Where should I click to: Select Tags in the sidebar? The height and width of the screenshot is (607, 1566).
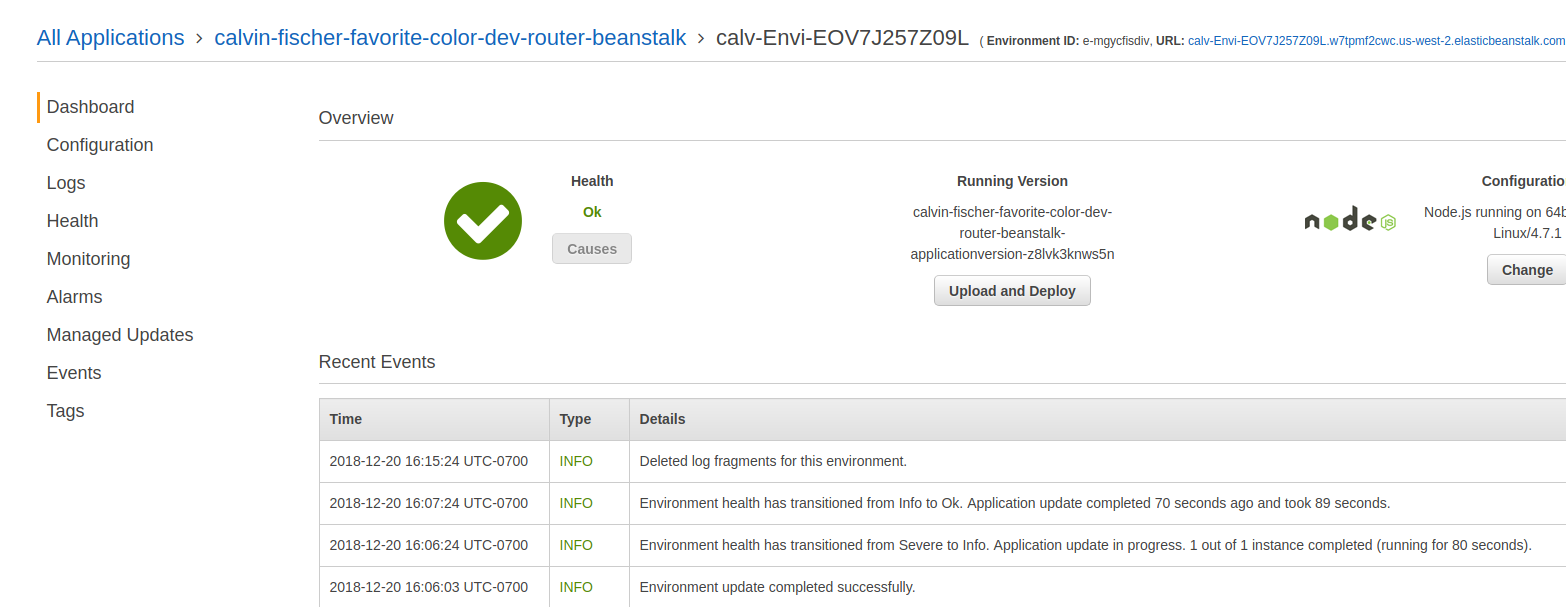[x=65, y=411]
